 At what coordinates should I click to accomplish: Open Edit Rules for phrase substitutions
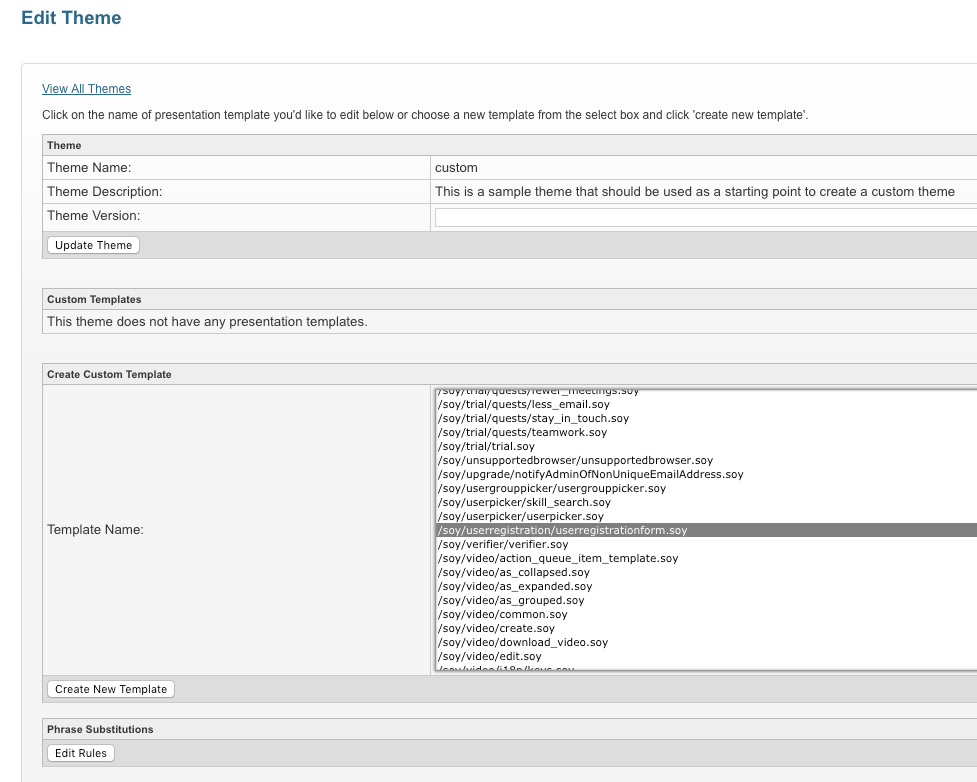[x=81, y=753]
